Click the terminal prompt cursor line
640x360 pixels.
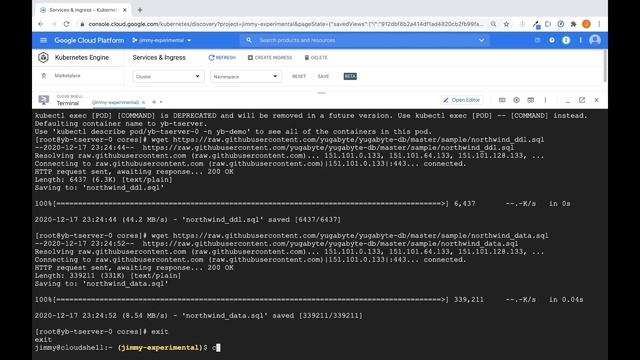(127, 348)
